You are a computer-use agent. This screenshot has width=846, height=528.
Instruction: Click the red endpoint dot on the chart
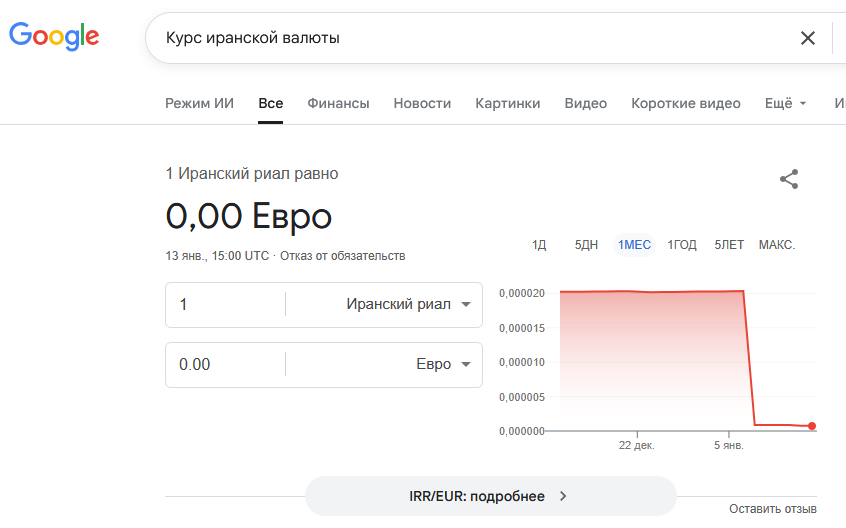811,426
